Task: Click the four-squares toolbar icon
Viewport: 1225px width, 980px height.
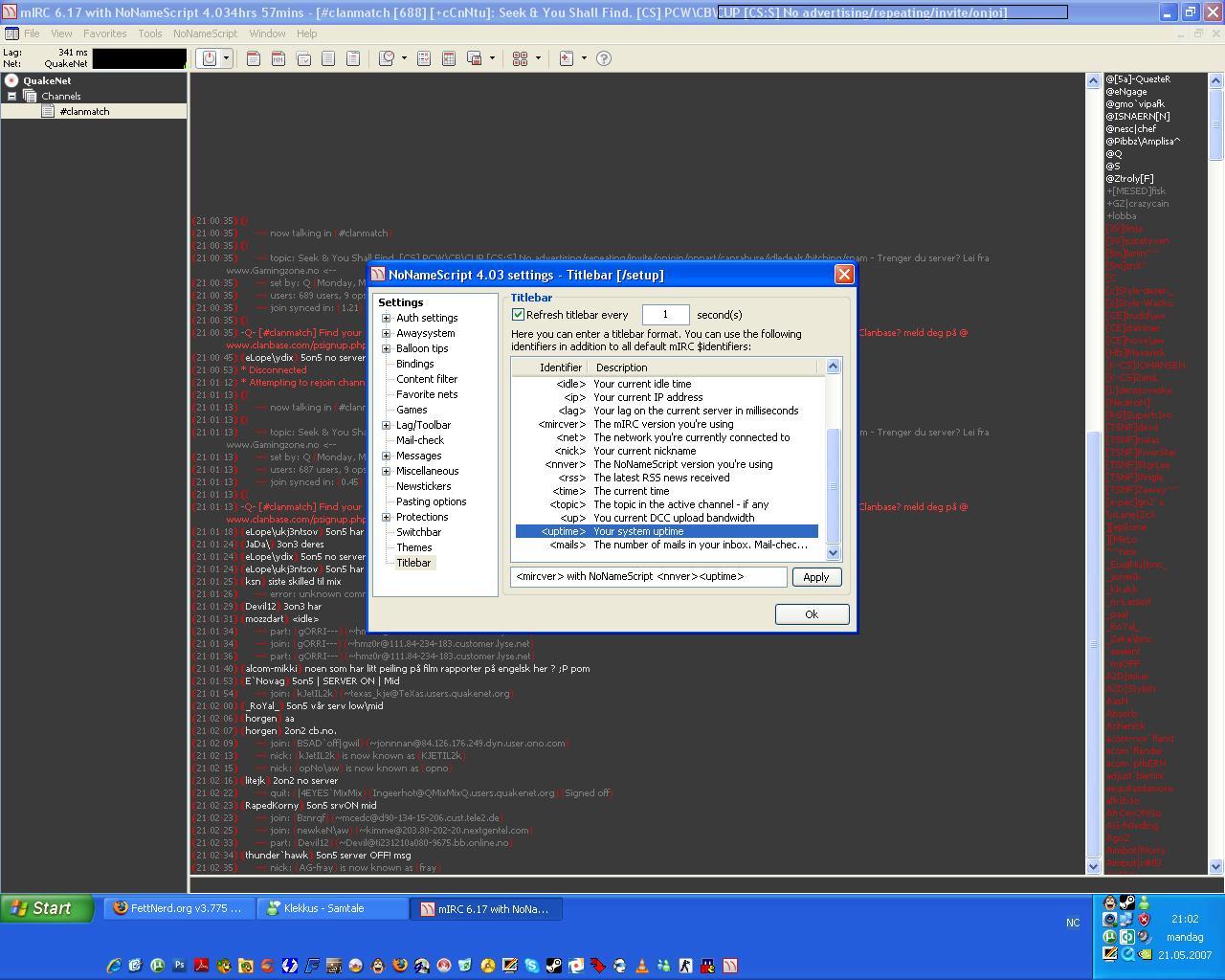Action: 521,58
